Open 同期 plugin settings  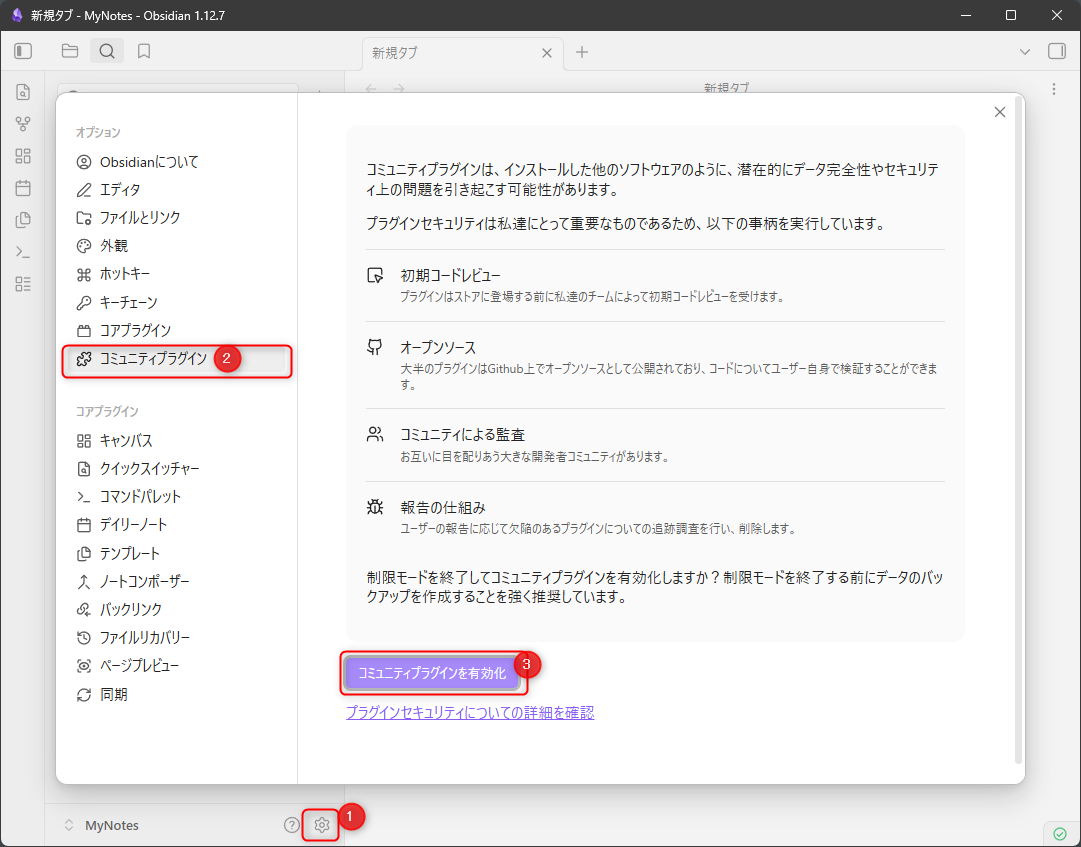[178, 695]
